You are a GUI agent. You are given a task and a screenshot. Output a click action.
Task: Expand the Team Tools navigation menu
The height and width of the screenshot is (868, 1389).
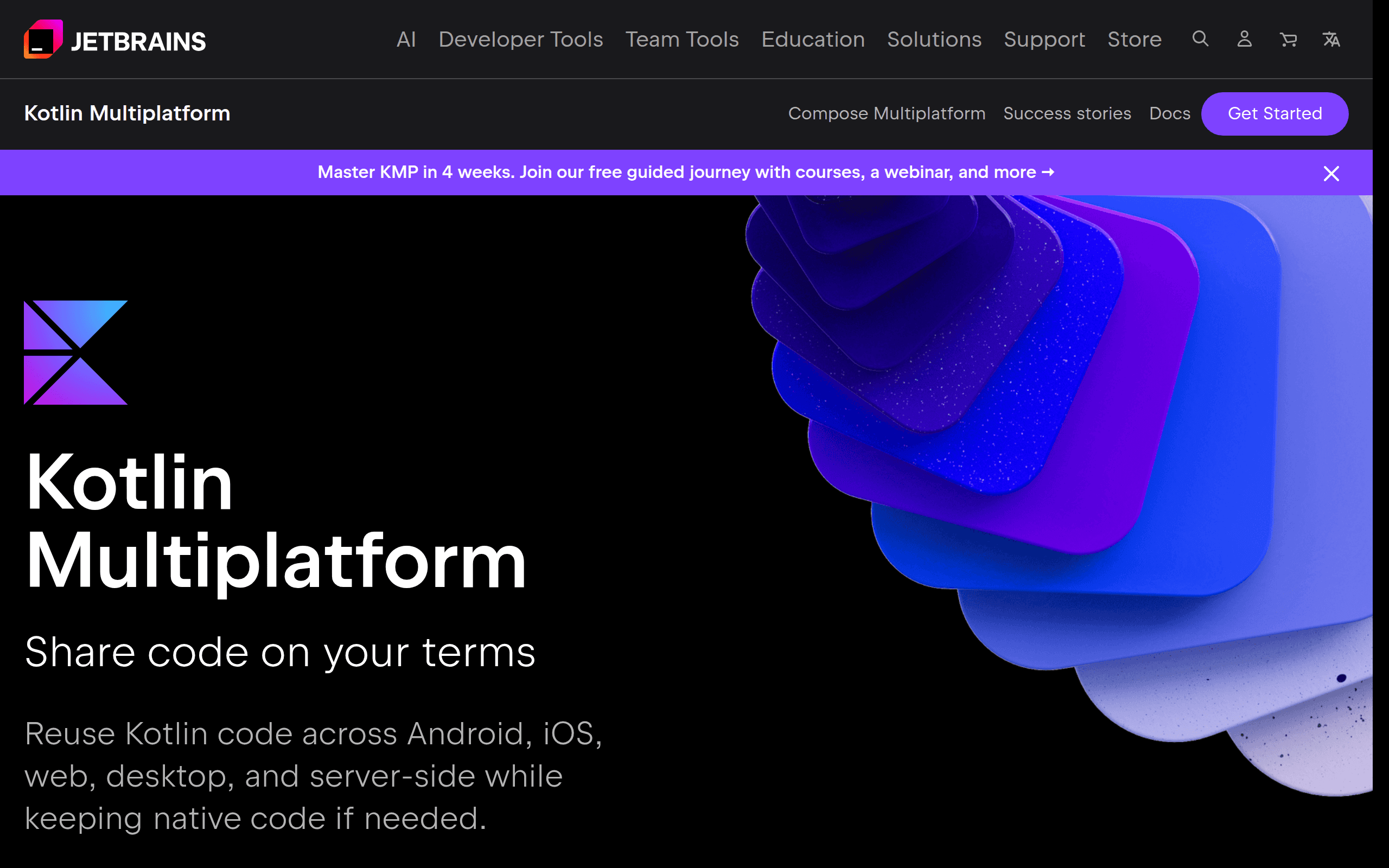click(681, 39)
